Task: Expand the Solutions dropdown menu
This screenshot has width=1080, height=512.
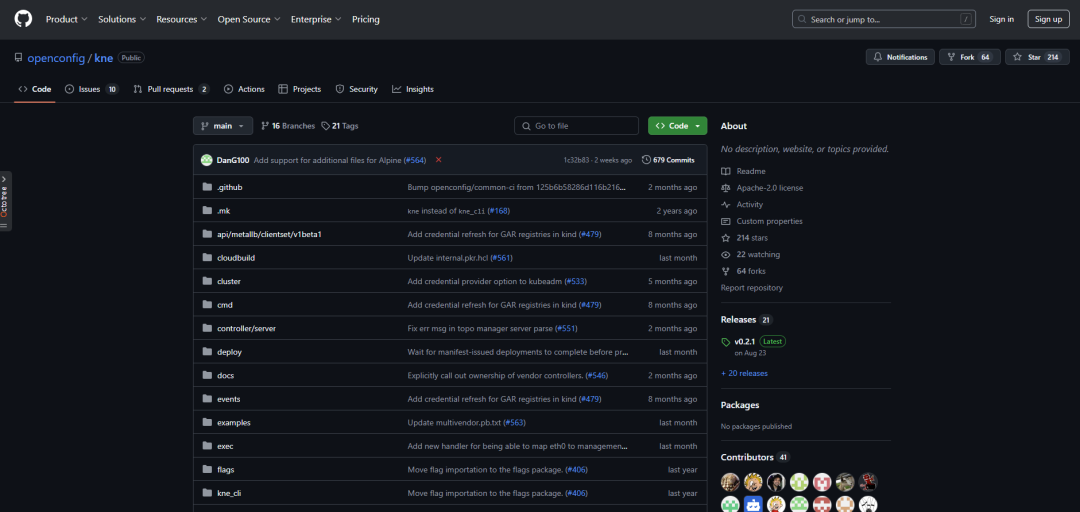Action: [x=122, y=19]
